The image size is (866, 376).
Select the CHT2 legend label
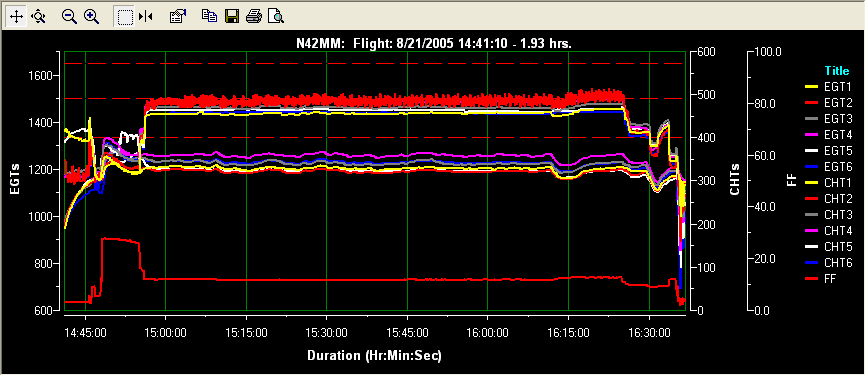pyautogui.click(x=837, y=199)
